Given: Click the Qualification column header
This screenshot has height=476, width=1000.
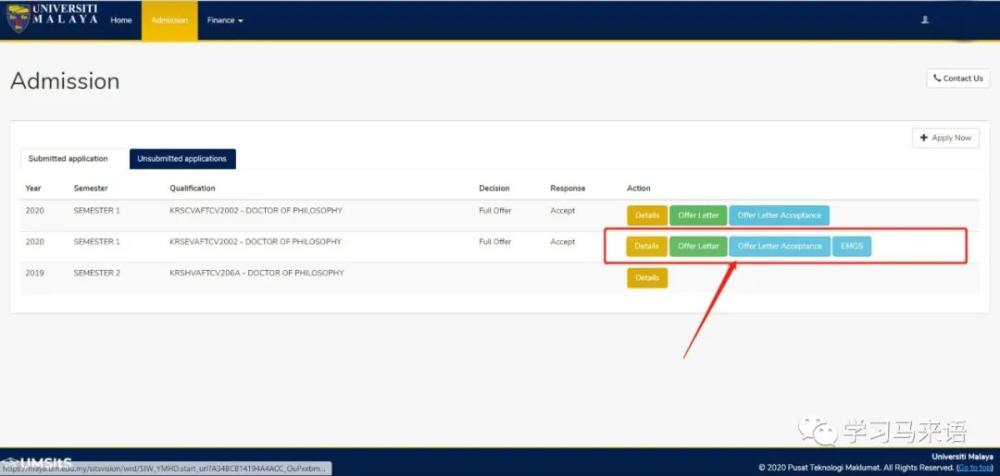Looking at the screenshot, I should coord(192,188).
